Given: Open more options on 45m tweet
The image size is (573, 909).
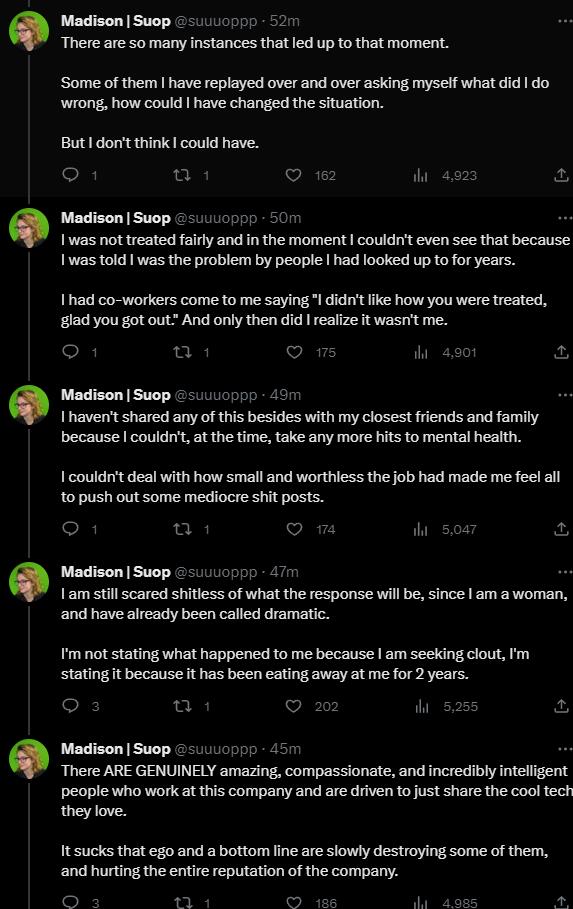Looking at the screenshot, I should tap(564, 749).
